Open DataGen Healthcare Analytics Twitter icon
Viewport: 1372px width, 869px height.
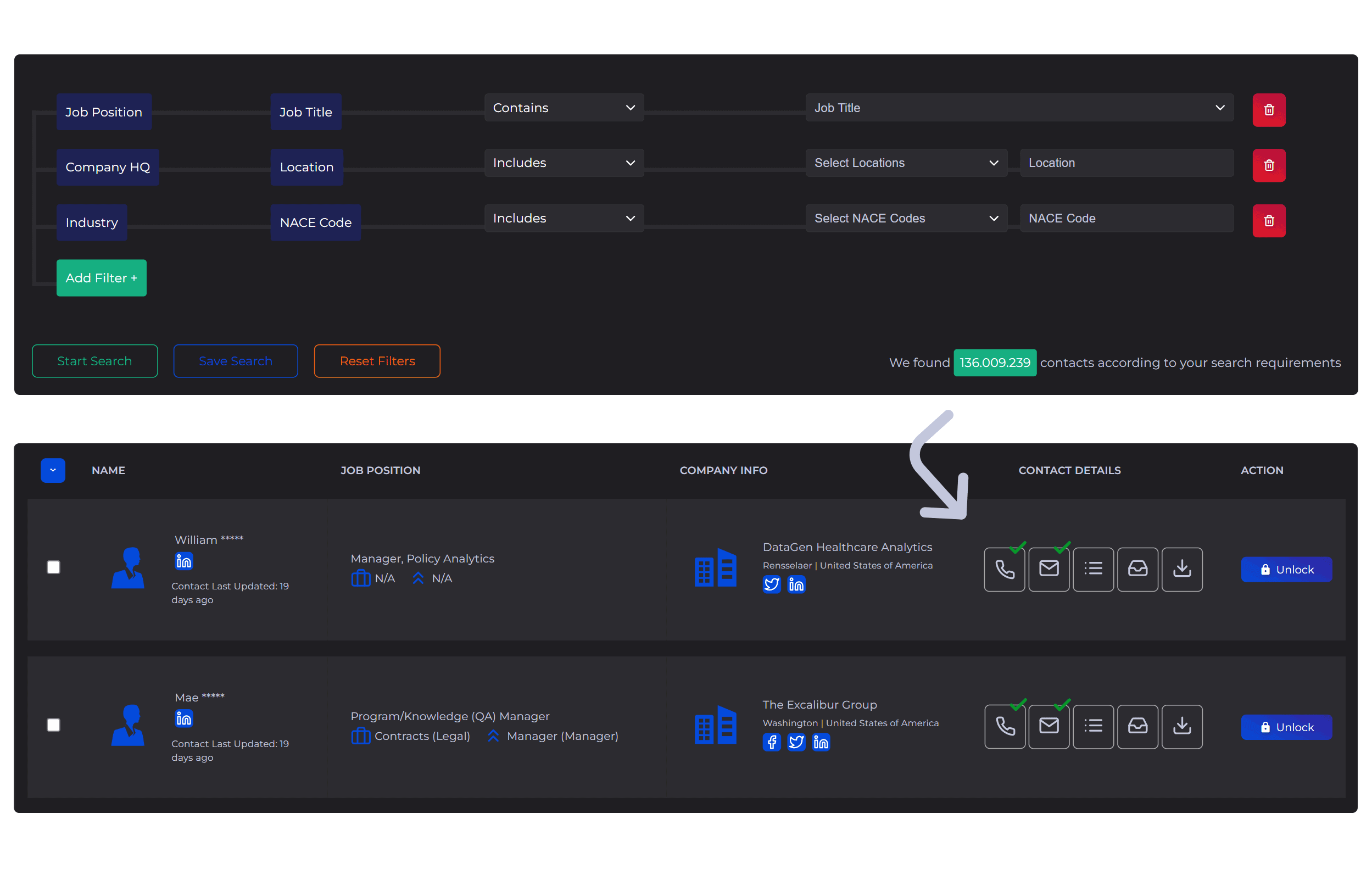tap(772, 584)
